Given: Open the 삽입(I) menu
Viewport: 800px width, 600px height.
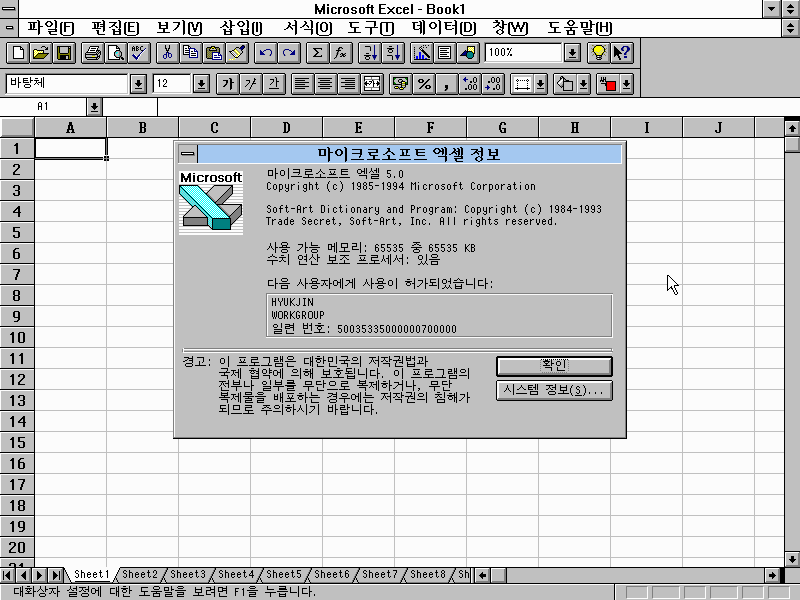Looking at the screenshot, I should tap(241, 28).
